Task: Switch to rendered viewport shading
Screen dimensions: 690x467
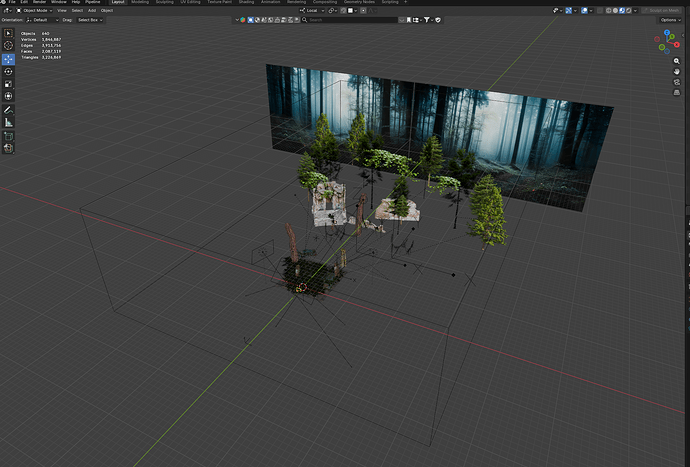Action: pyautogui.click(x=628, y=11)
